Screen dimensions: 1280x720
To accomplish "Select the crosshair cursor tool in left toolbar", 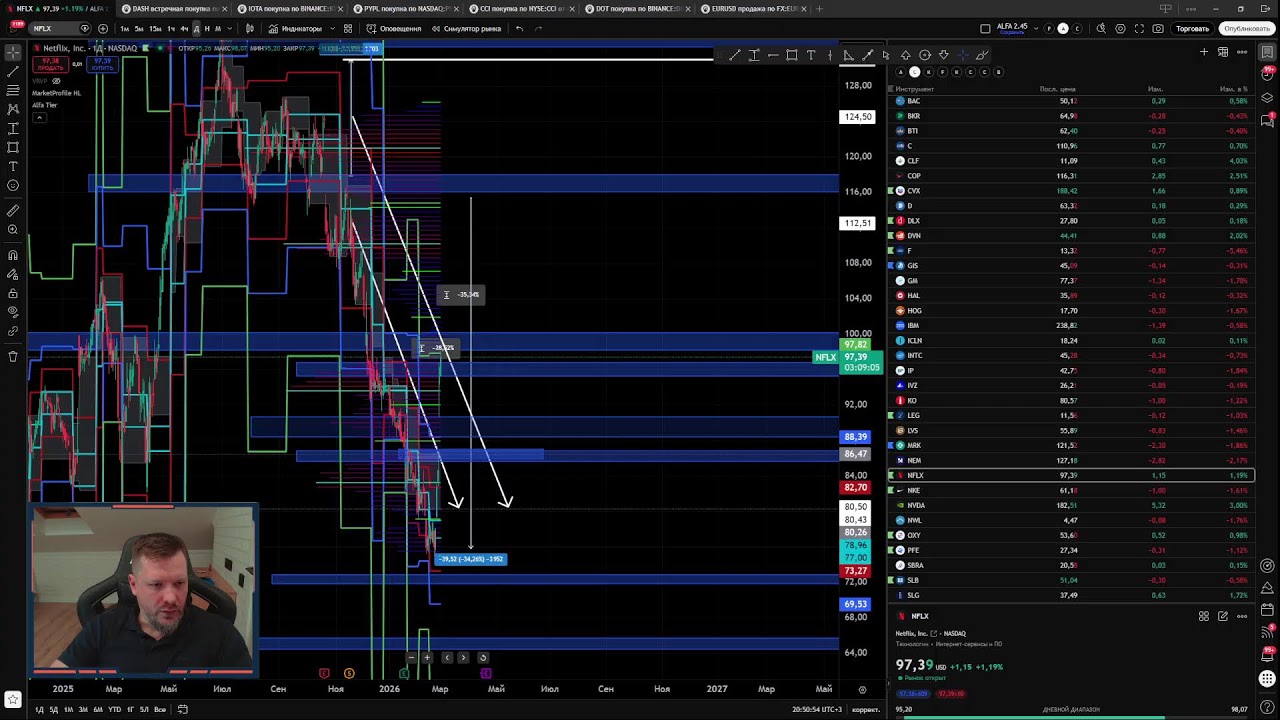I will [x=13, y=53].
